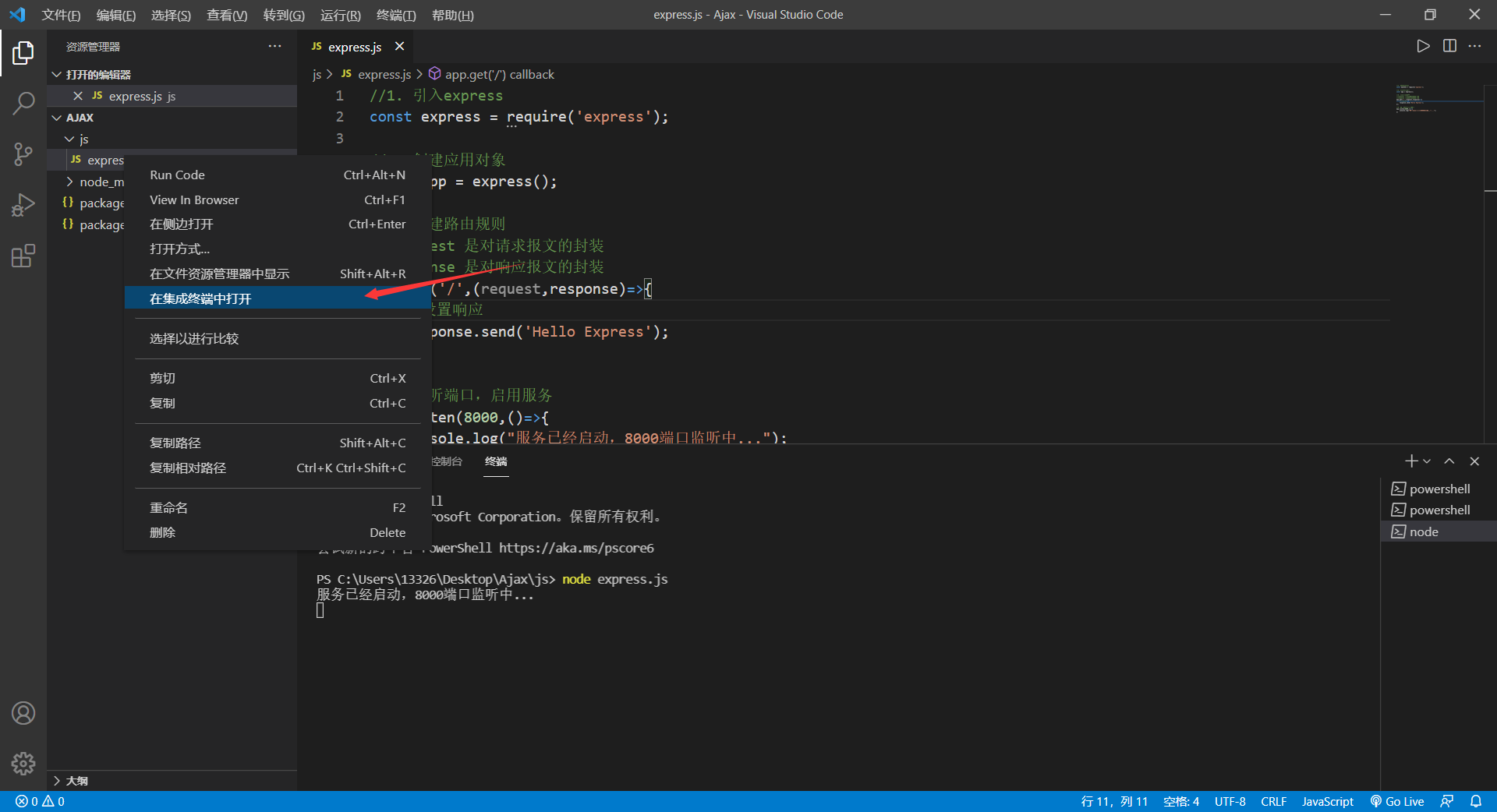Select the express.js editor tab
1497x812 pixels.
355,47
